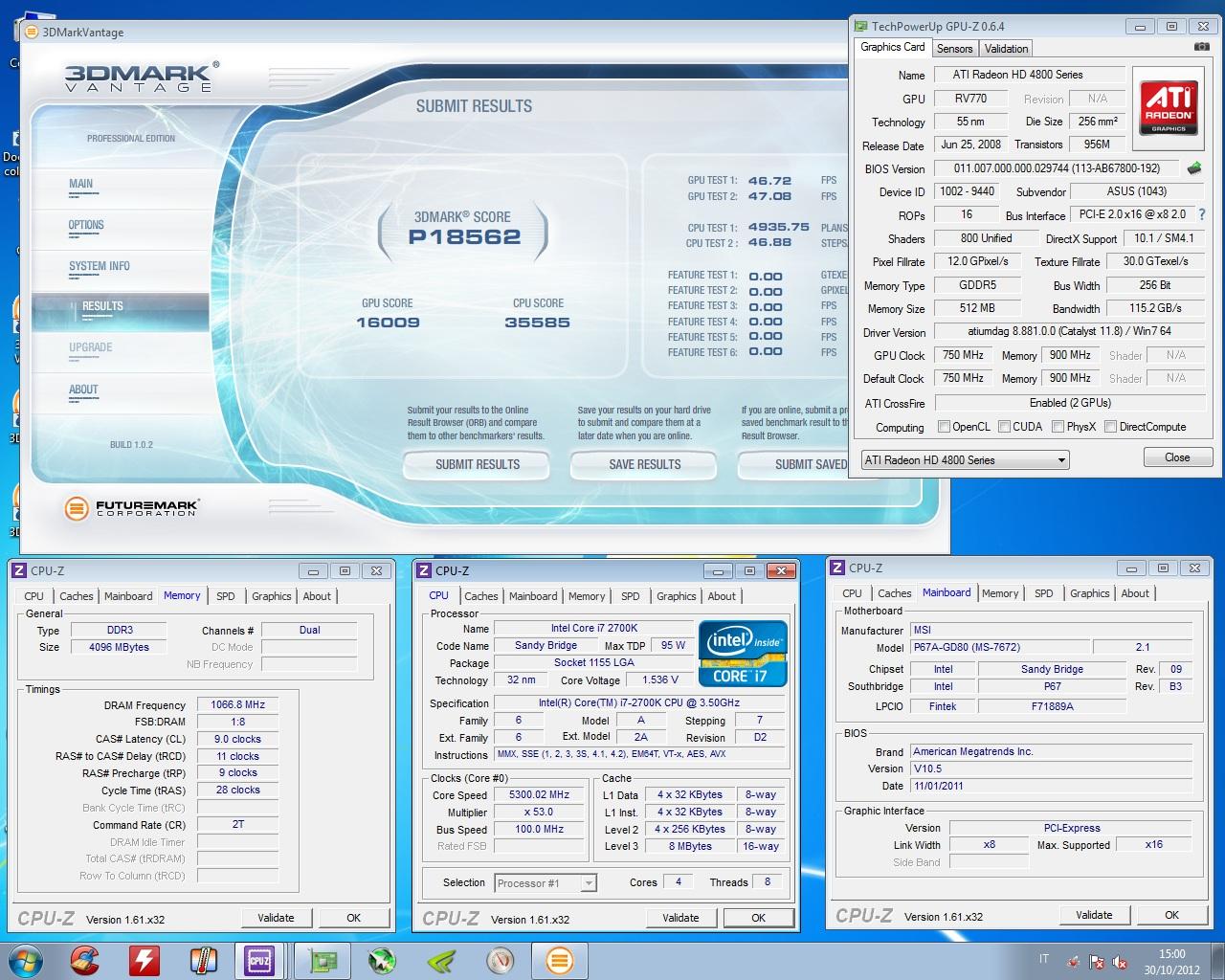Click Core Speed value 5300.02 MHz

click(539, 795)
